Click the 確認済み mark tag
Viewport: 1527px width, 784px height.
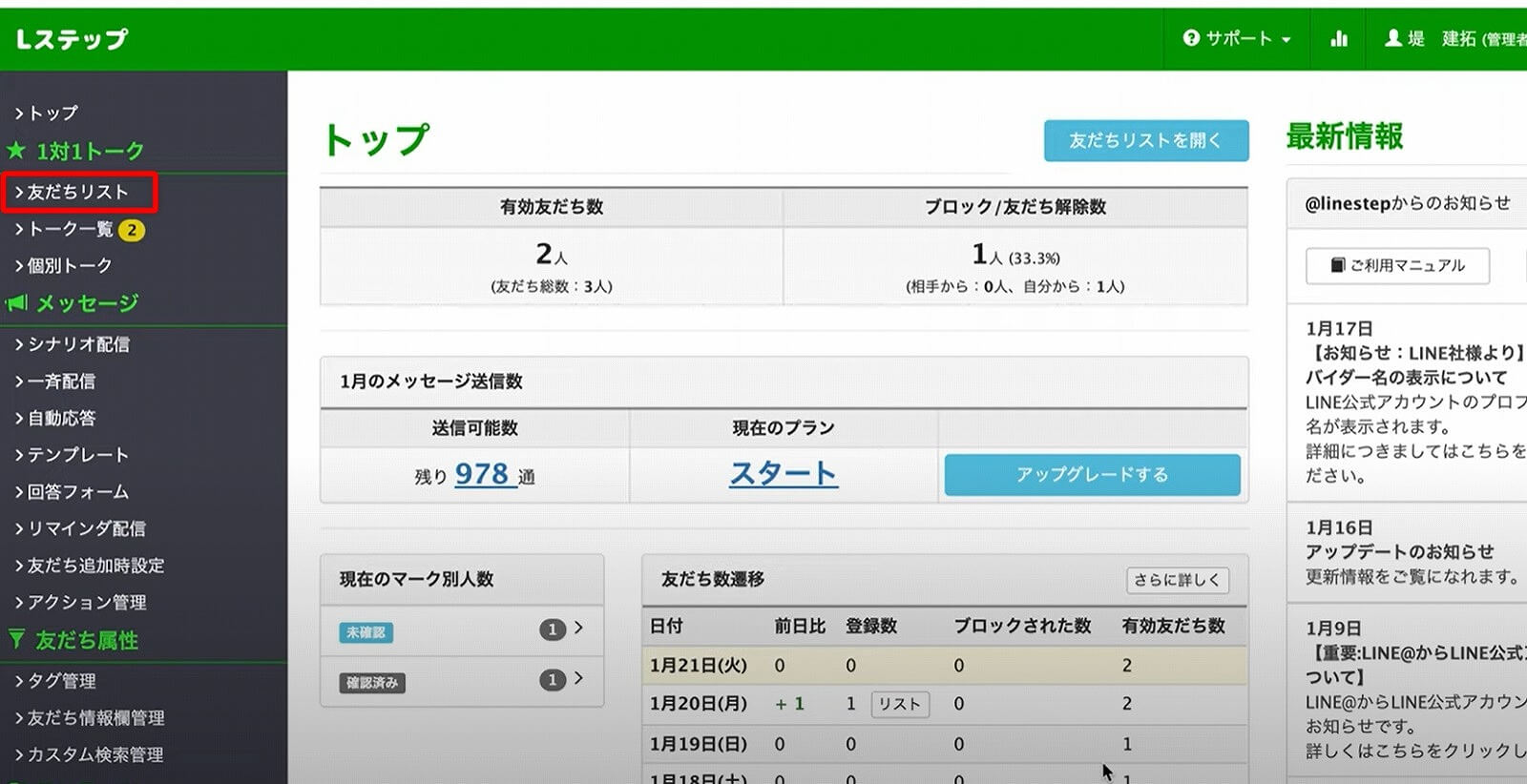[372, 683]
